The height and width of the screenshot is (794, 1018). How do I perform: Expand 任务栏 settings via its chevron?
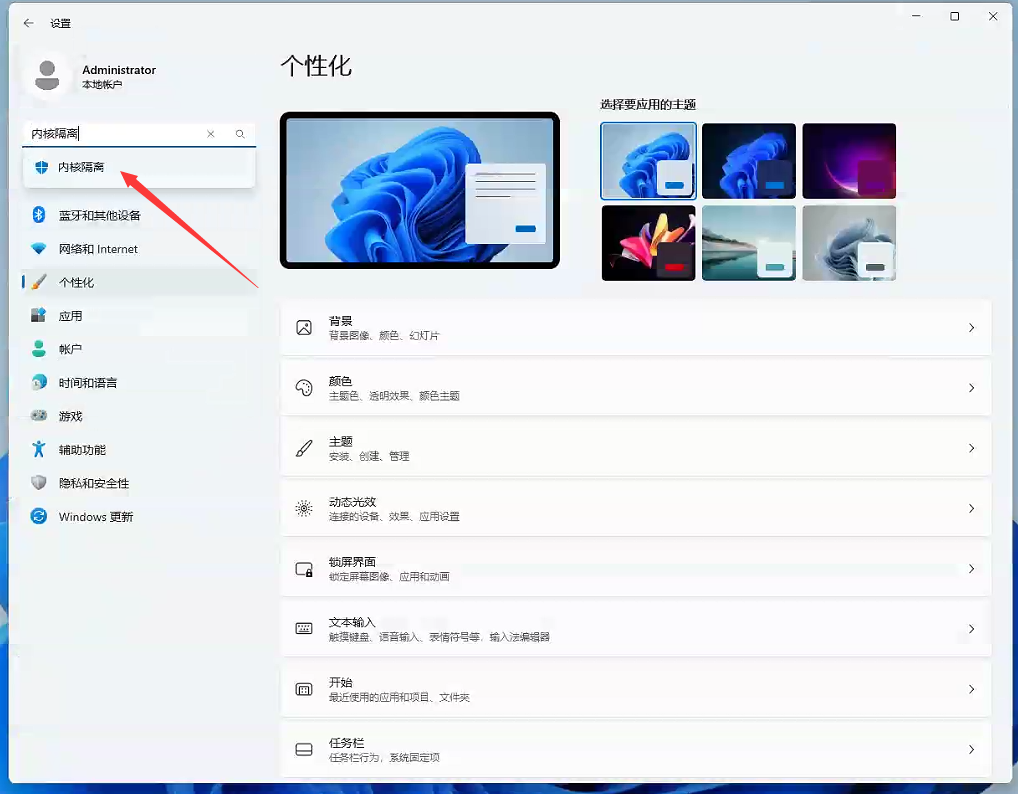point(971,749)
